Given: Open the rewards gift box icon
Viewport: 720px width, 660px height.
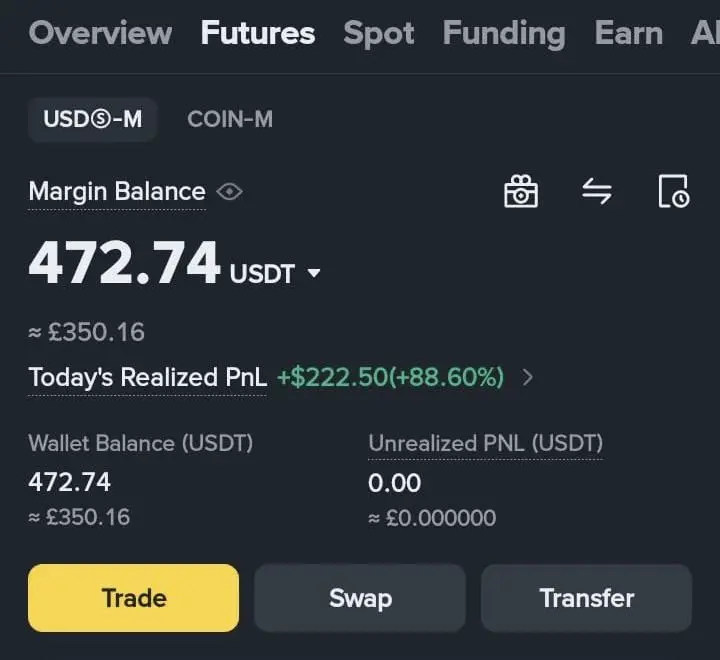Looking at the screenshot, I should click(521, 192).
